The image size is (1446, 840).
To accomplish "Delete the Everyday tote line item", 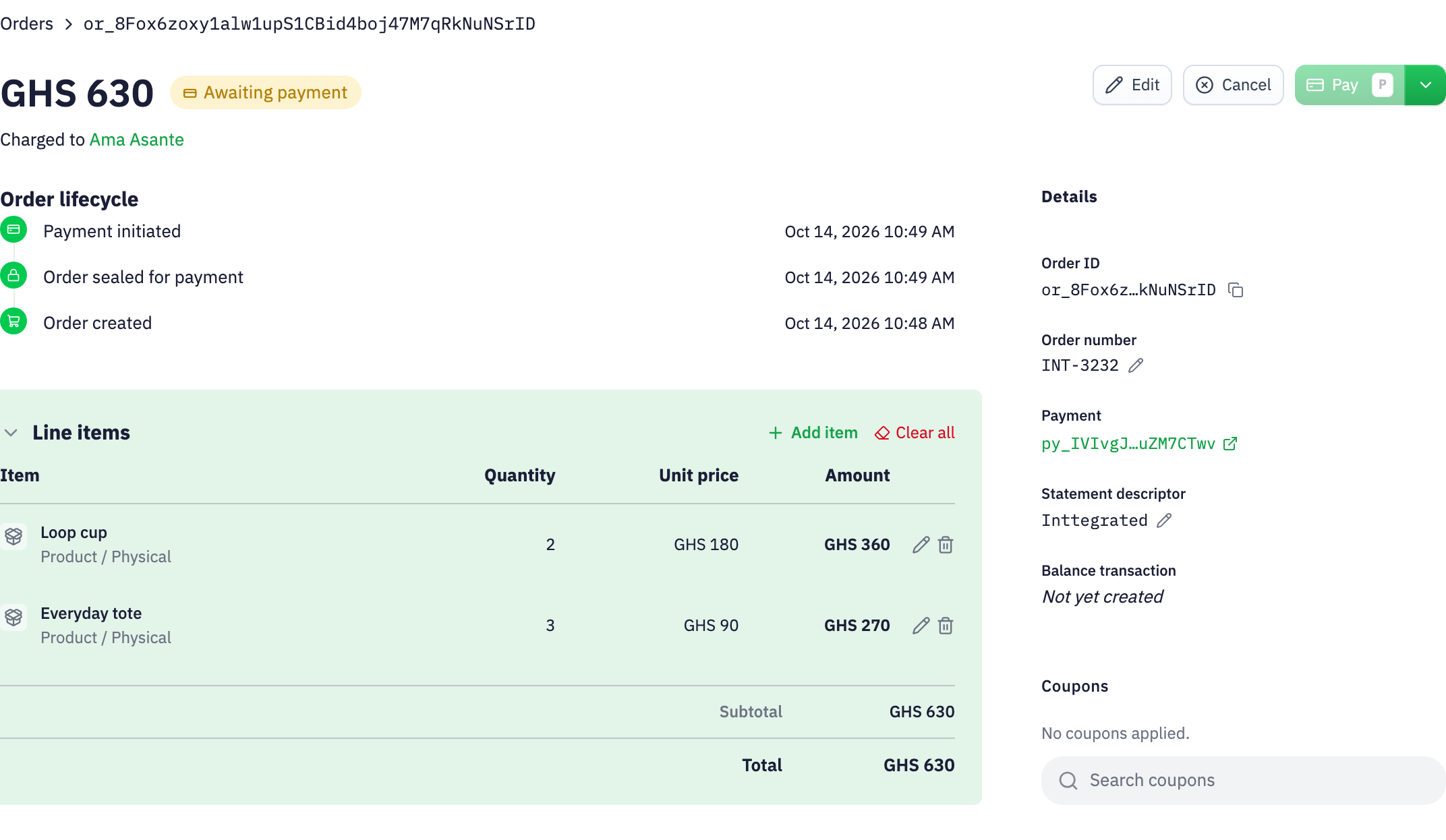I will (946, 626).
